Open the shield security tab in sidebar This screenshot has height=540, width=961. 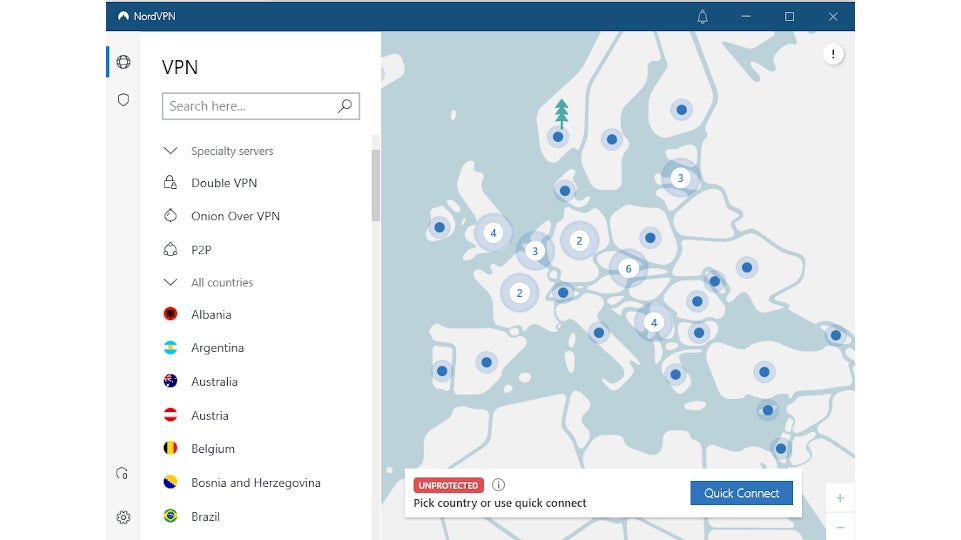click(123, 99)
